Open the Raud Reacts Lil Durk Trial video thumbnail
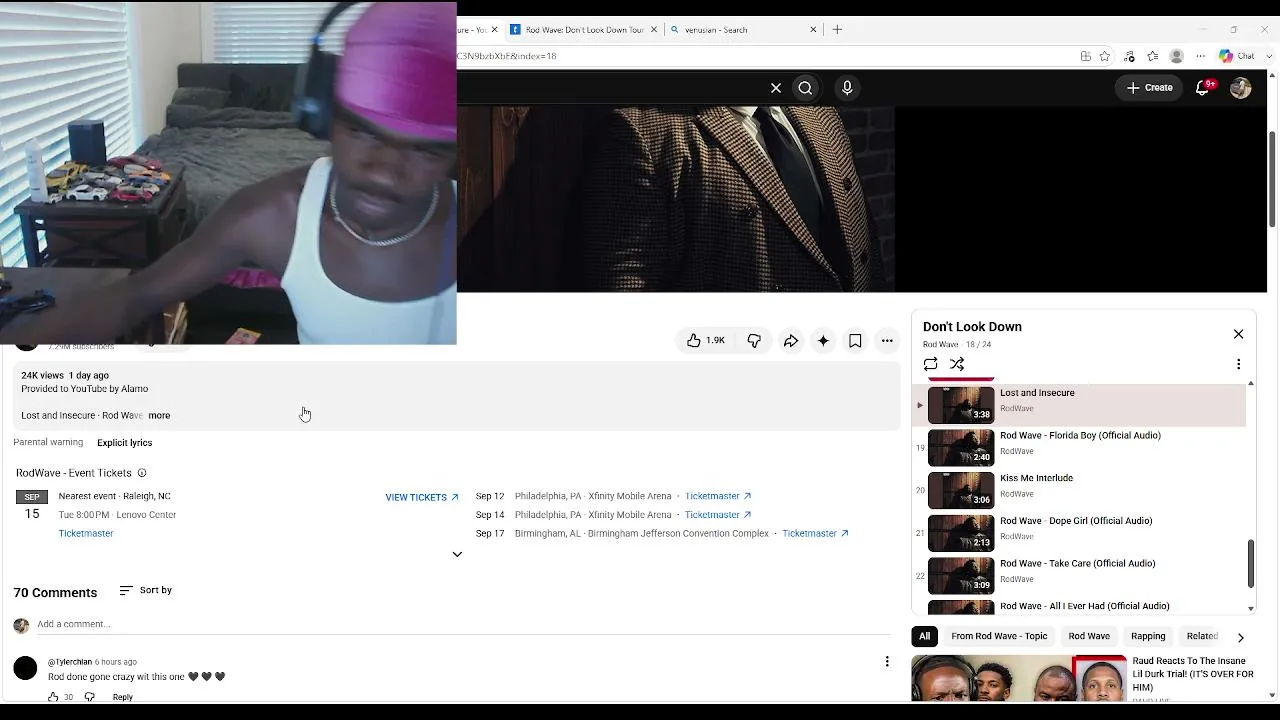The width and height of the screenshot is (1280, 720). coord(1019,679)
